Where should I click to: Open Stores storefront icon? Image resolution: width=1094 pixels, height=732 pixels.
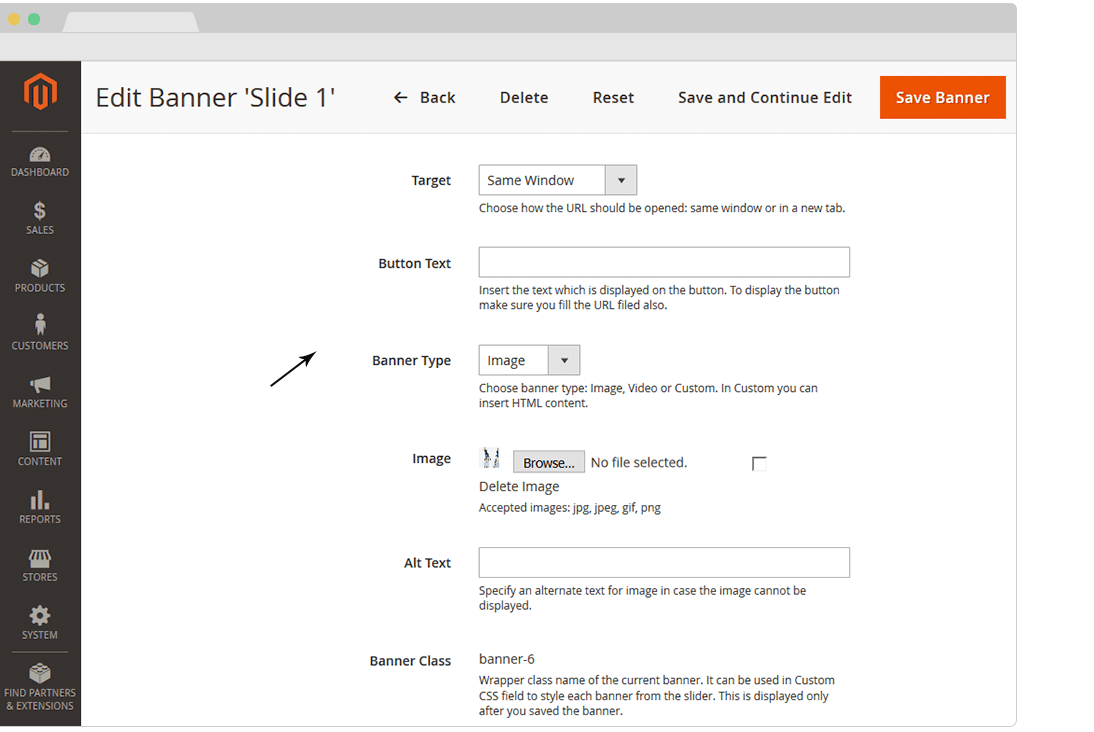[x=40, y=558]
